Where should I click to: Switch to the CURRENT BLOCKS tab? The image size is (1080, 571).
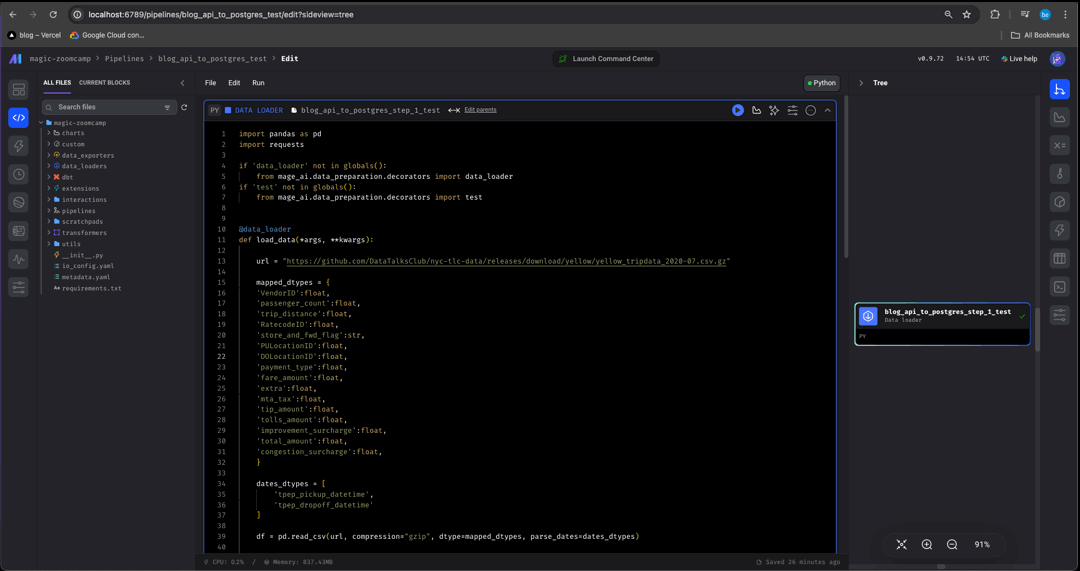click(104, 83)
